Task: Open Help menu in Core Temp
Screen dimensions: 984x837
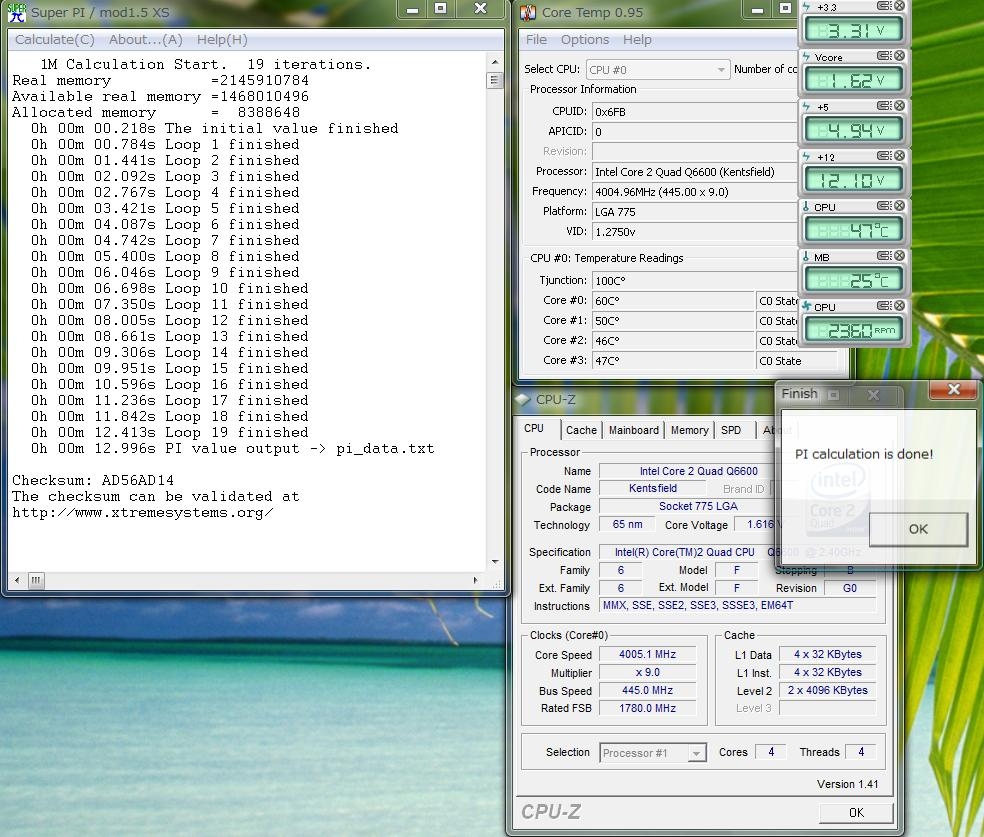Action: pyautogui.click(x=637, y=40)
